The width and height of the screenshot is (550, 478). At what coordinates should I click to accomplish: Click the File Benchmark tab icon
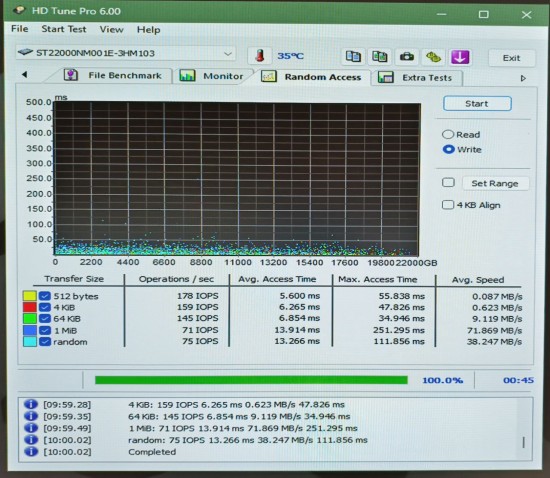(x=71, y=75)
